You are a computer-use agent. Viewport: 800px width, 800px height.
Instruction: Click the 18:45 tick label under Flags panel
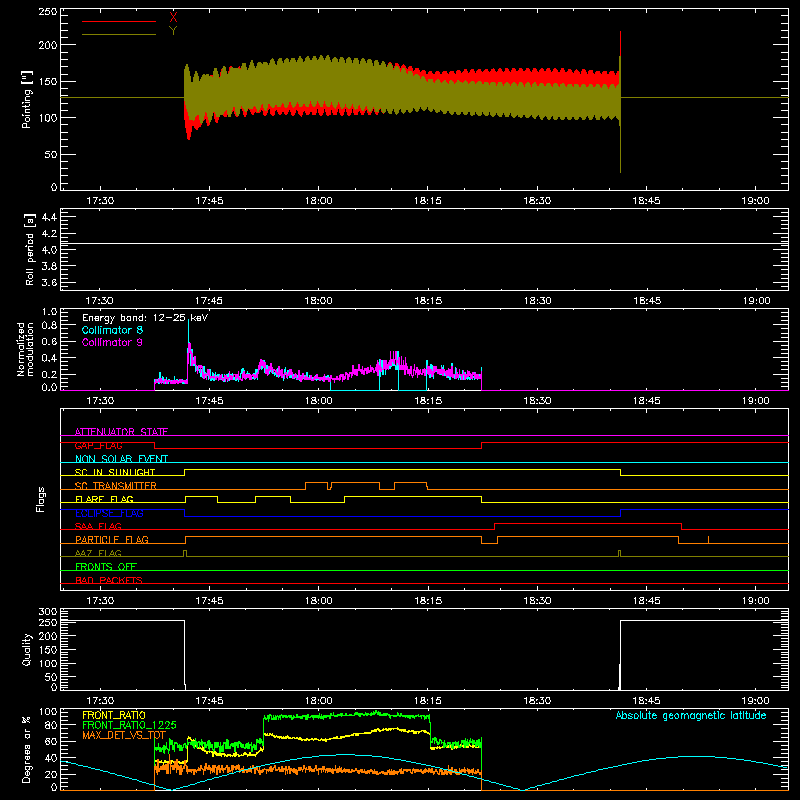tap(646, 601)
